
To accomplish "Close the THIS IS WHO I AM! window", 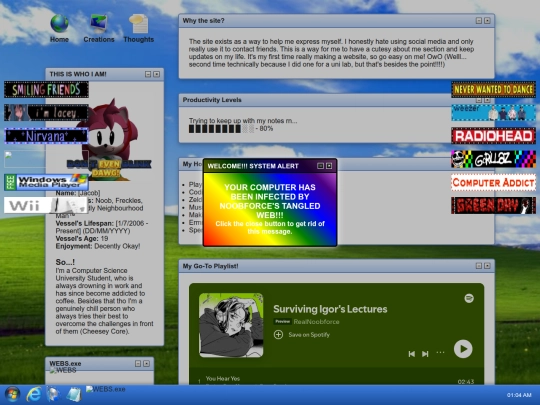I will click(156, 74).
